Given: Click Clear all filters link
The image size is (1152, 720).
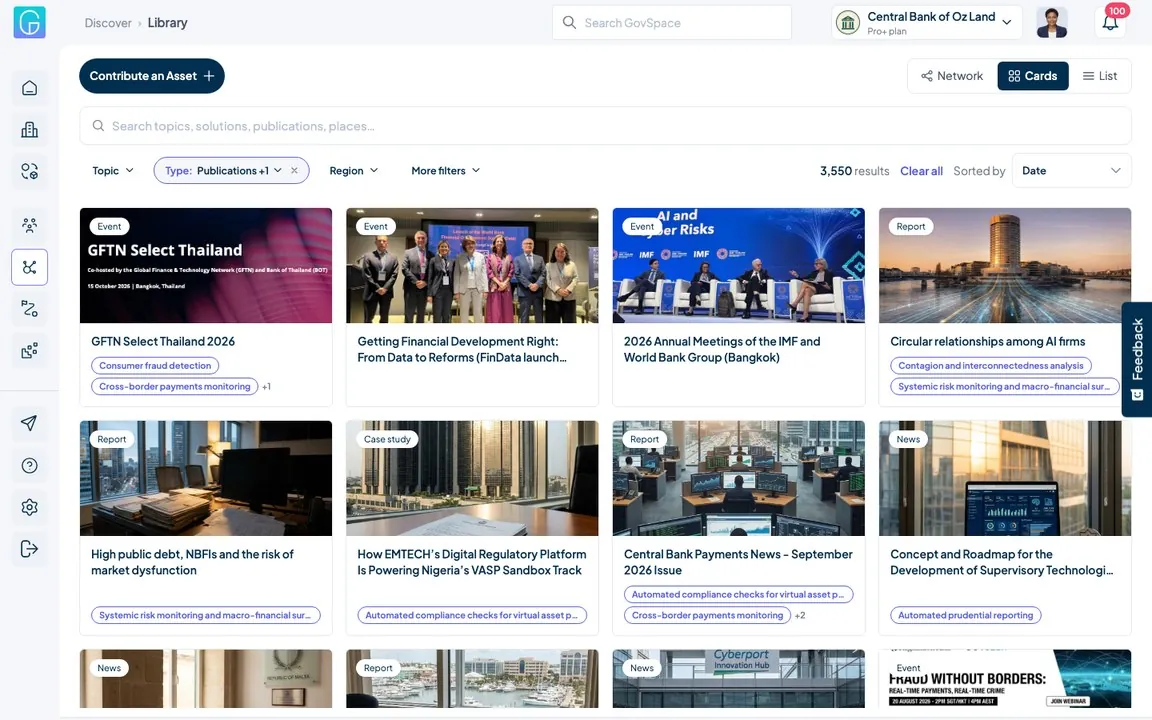Looking at the screenshot, I should tap(921, 171).
